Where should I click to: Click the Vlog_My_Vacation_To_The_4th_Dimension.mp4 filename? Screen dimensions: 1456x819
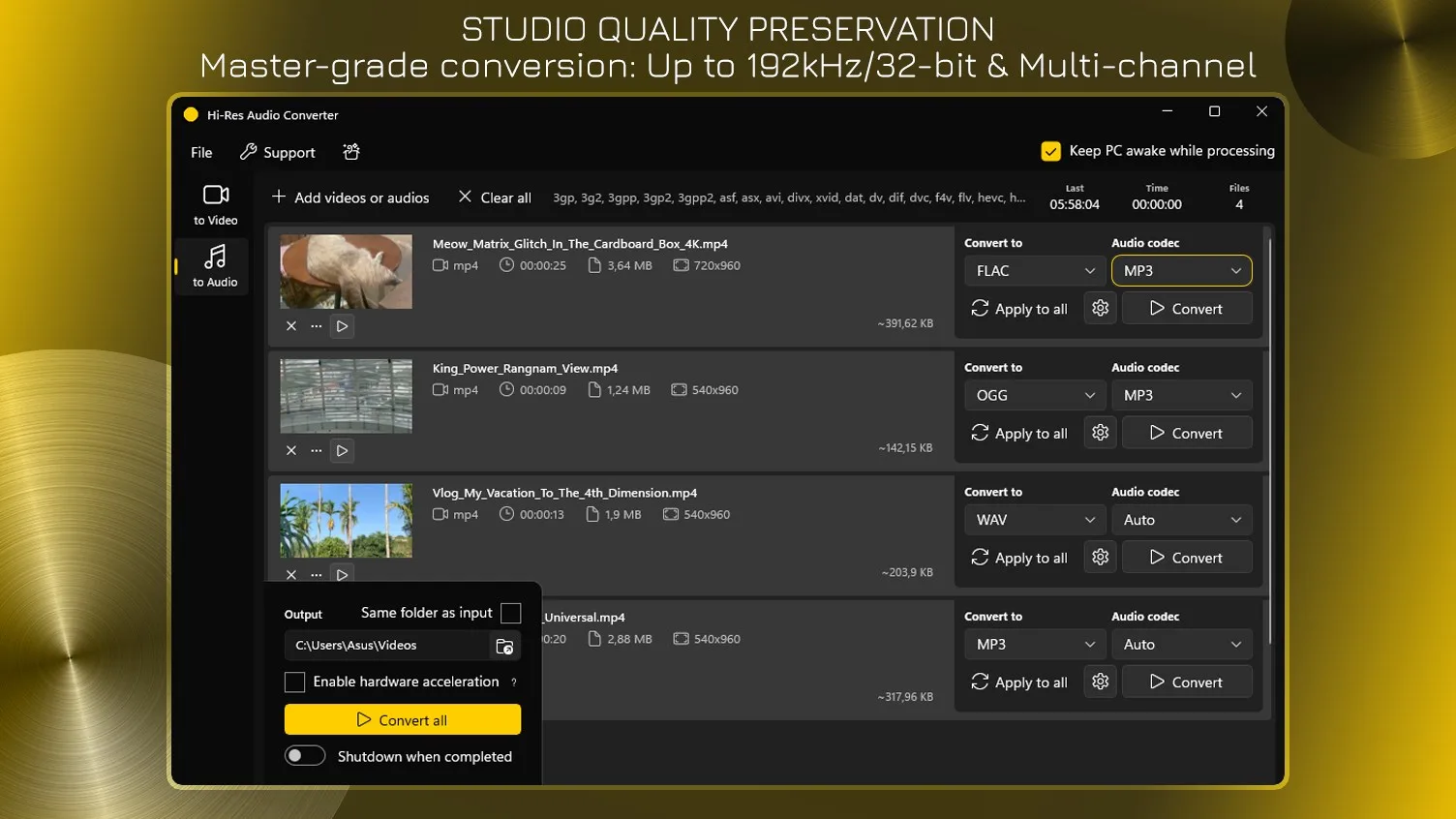click(x=564, y=493)
